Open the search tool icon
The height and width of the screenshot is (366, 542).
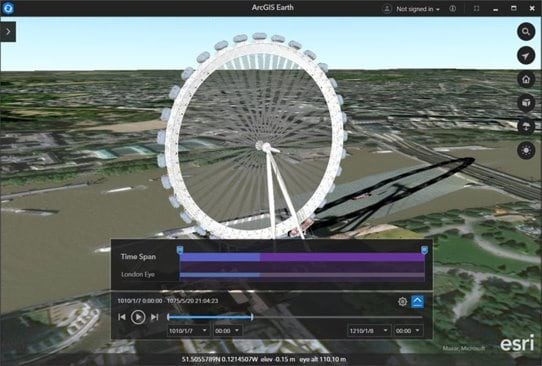tap(526, 32)
